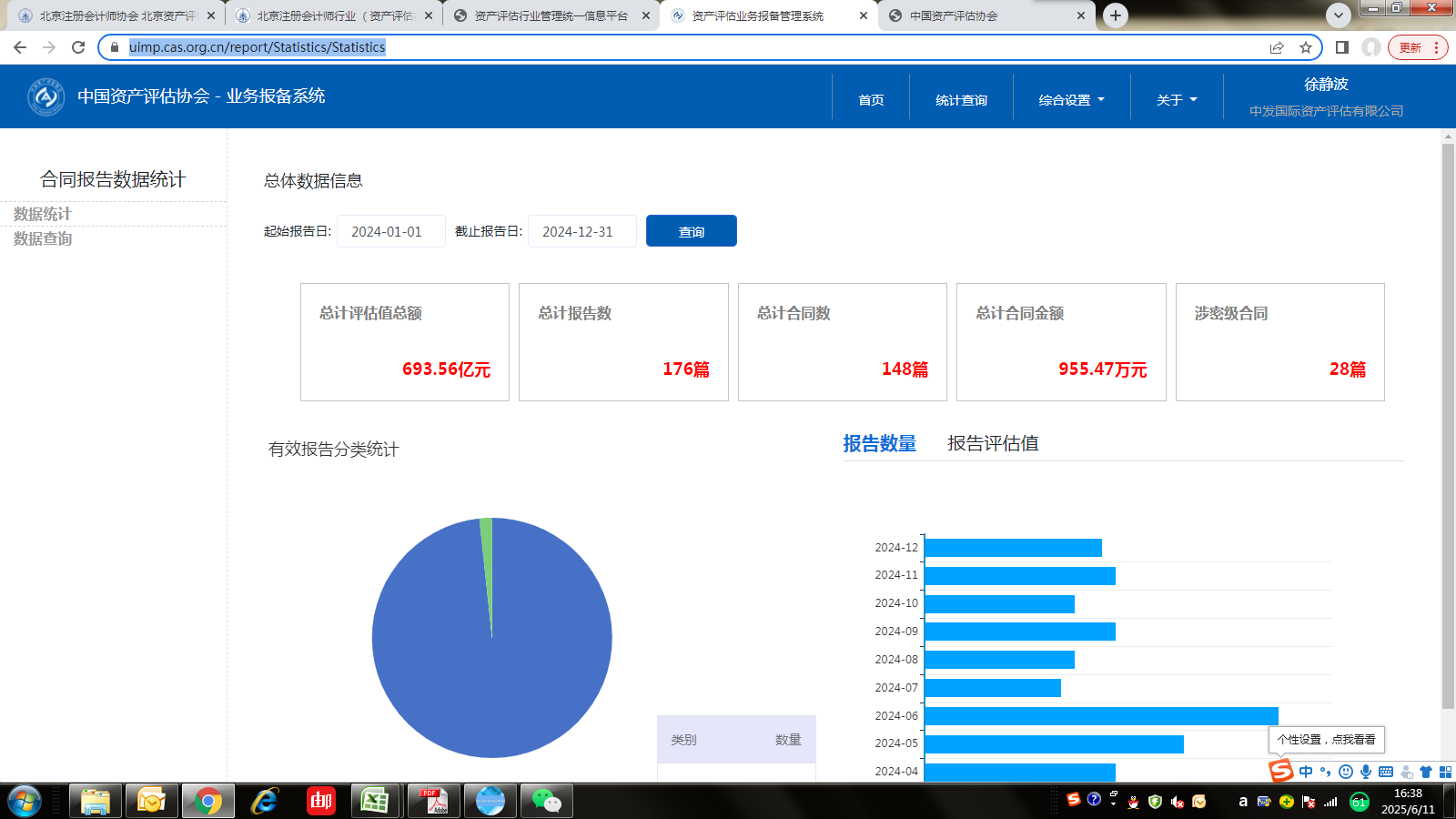Open the tab search chevron dropdown
1456x819 pixels.
(x=1338, y=15)
